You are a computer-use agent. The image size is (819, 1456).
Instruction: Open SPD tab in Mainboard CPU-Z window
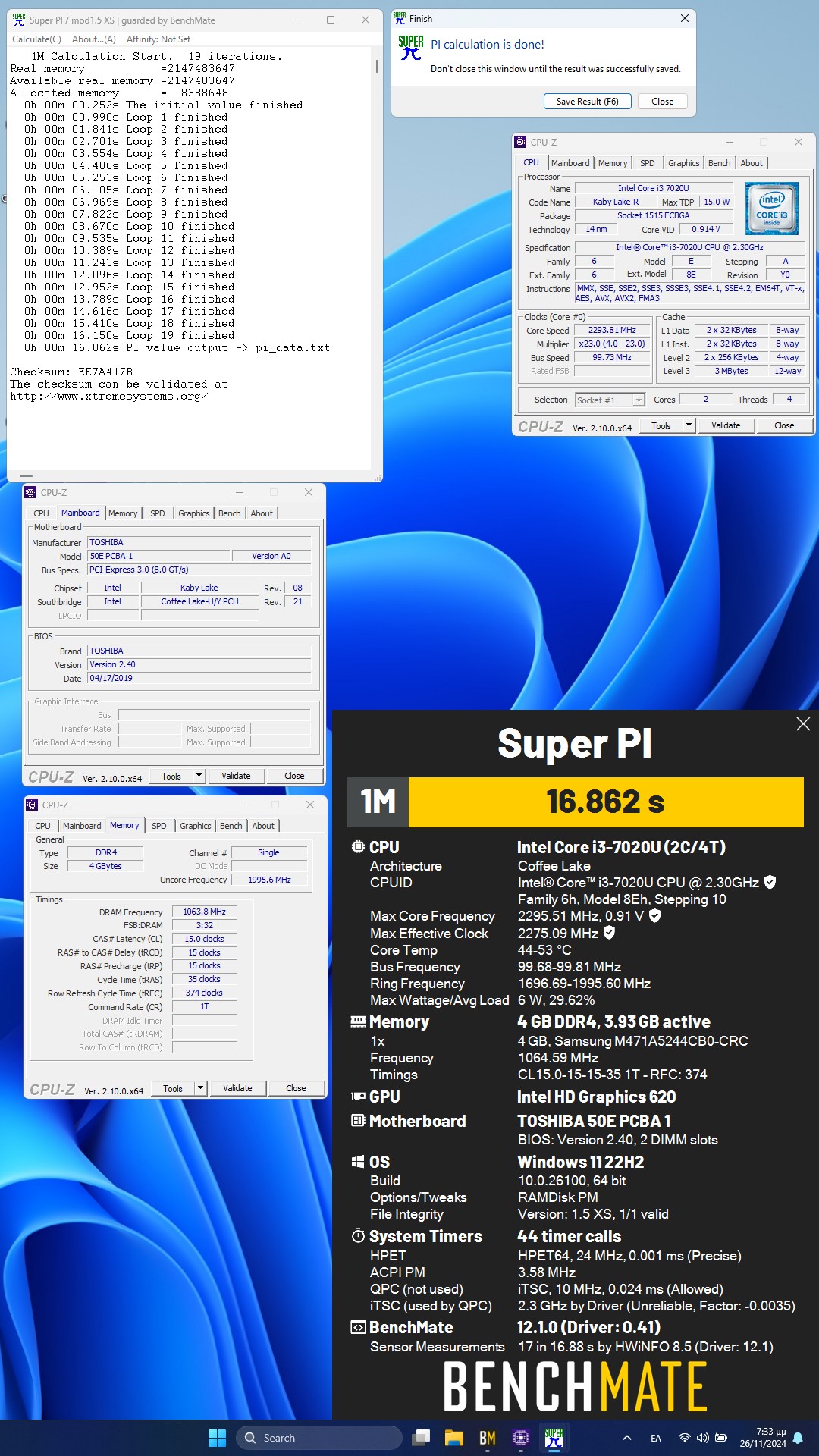coord(157,513)
